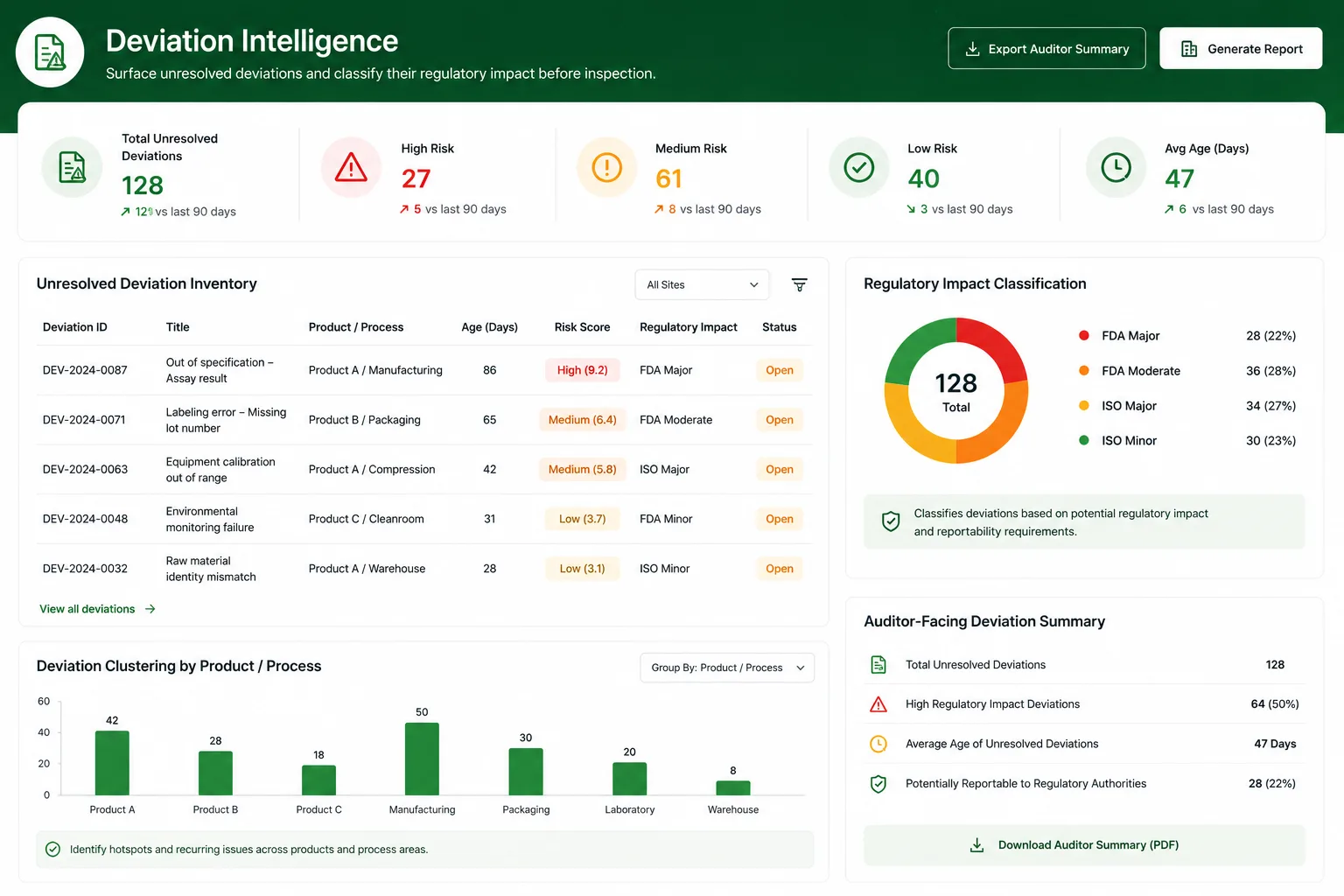Click the orange FDA Moderate legend dot
This screenshot has width=1344, height=896.
[x=1084, y=370]
